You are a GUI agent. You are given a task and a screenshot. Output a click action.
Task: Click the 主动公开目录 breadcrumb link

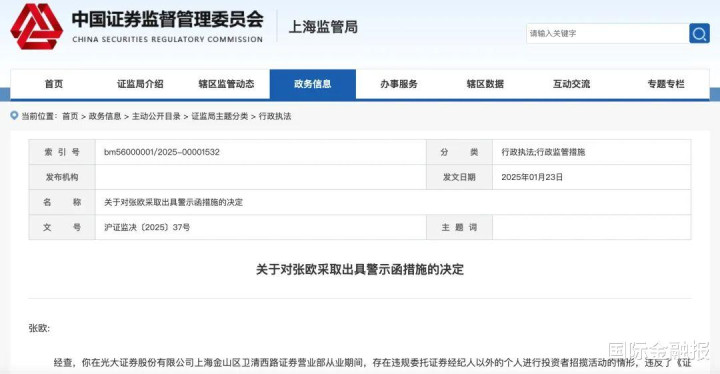(156, 116)
